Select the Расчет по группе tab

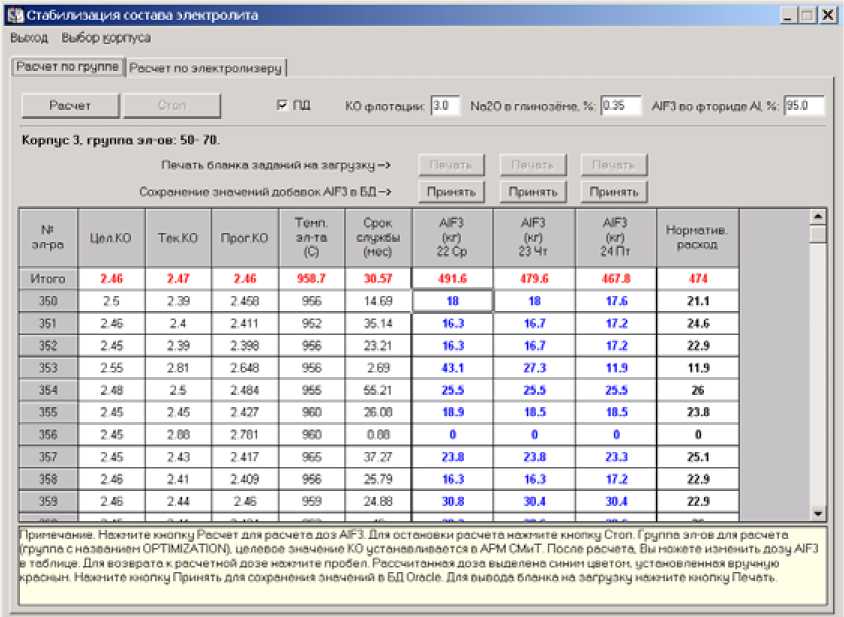(67, 67)
